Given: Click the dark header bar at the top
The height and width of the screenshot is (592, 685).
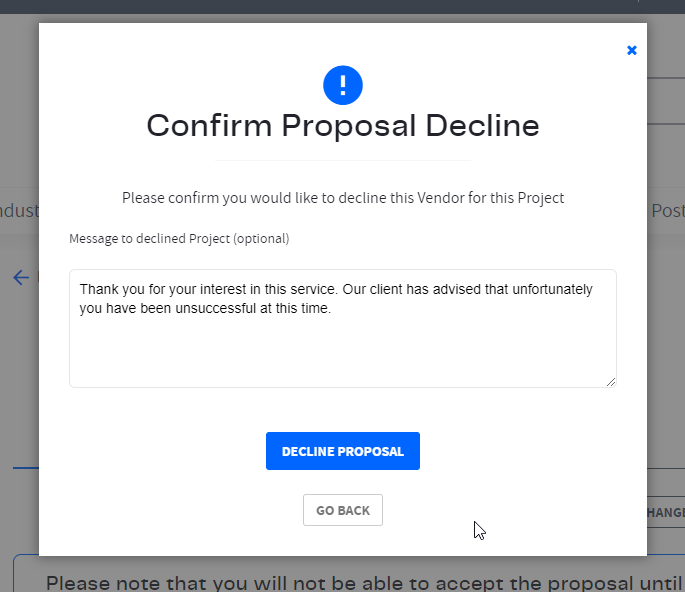Looking at the screenshot, I should pyautogui.click(x=342, y=7).
